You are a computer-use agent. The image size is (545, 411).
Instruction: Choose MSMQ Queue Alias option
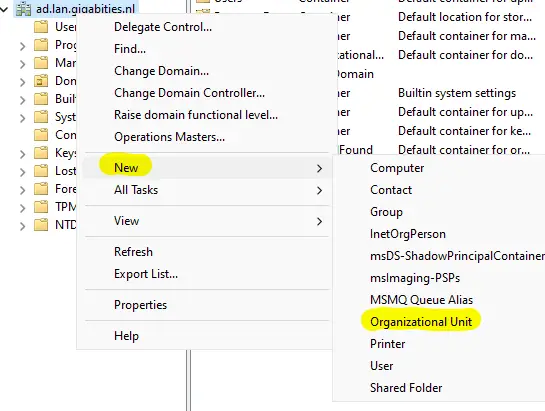coord(421,300)
